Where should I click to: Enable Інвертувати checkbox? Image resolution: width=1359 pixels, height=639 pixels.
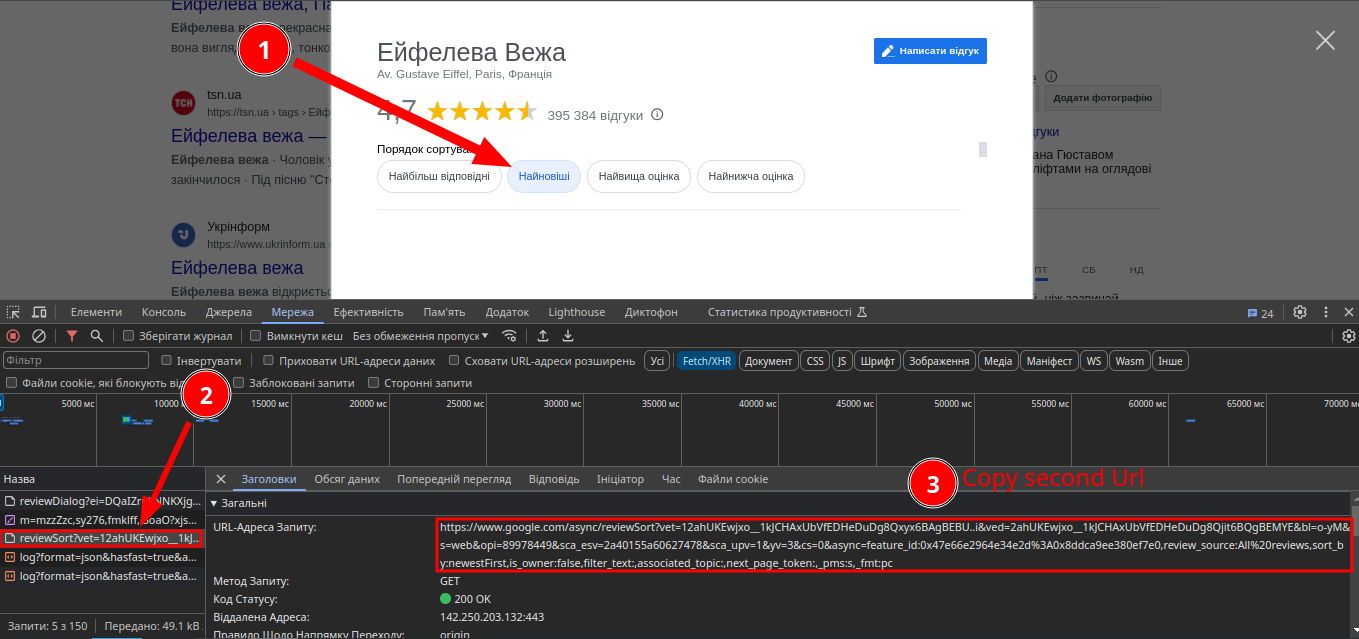click(168, 360)
